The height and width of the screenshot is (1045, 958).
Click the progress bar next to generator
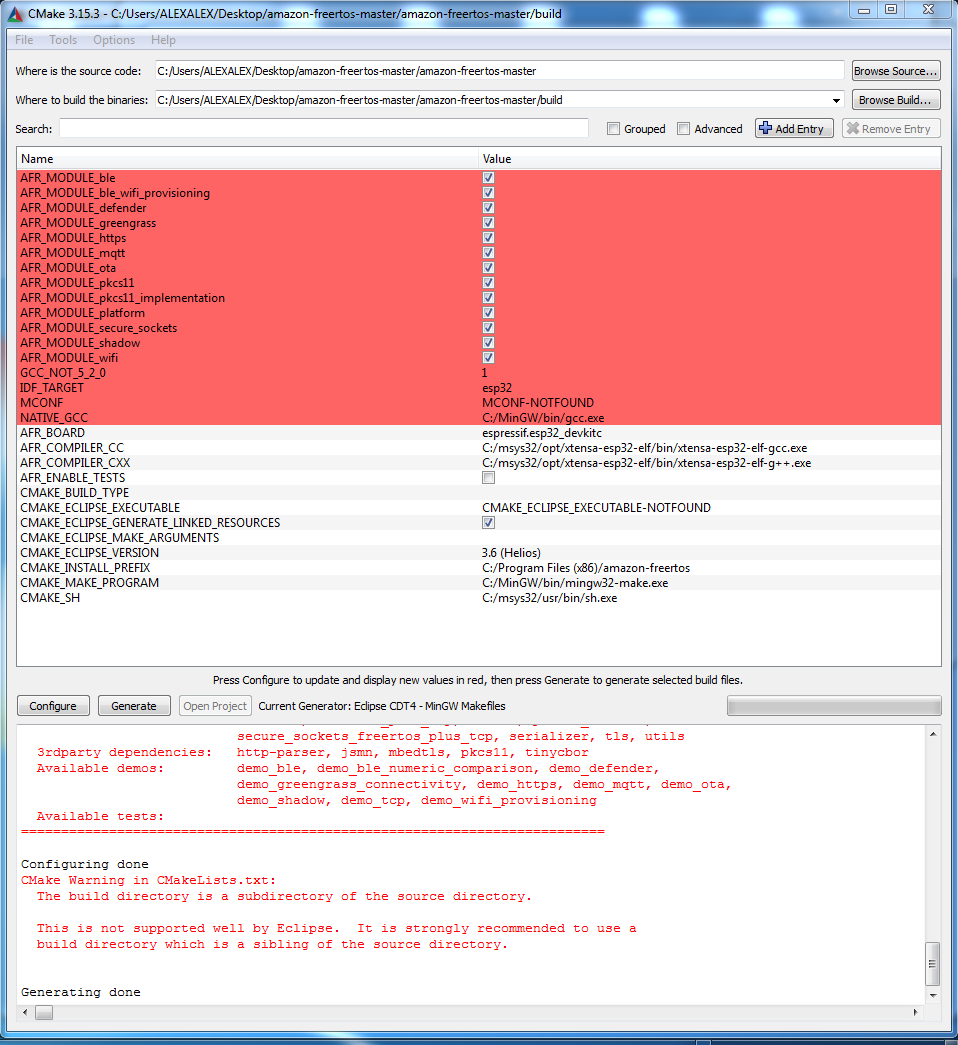coord(834,706)
